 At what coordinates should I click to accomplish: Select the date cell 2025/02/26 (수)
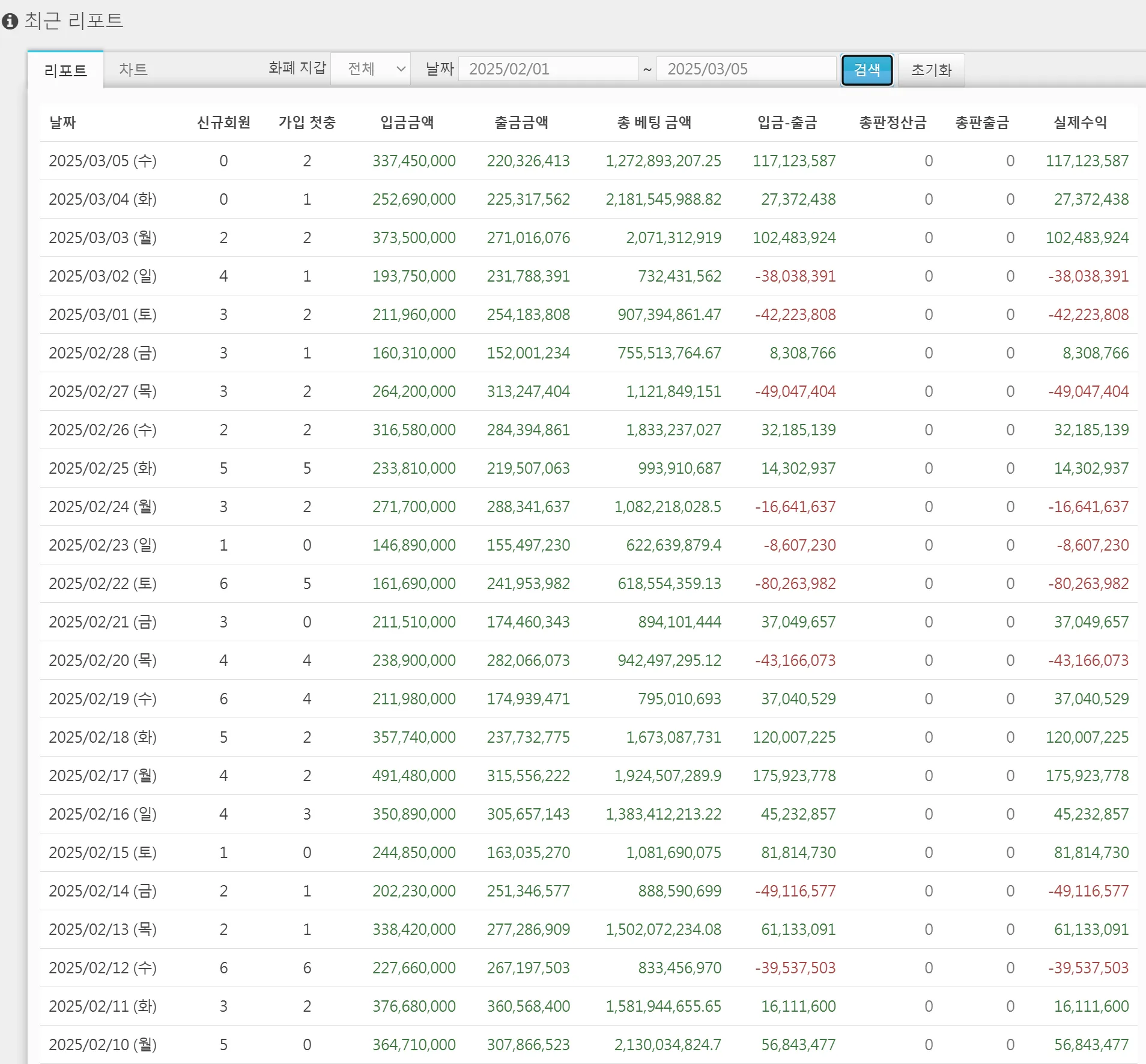(103, 430)
